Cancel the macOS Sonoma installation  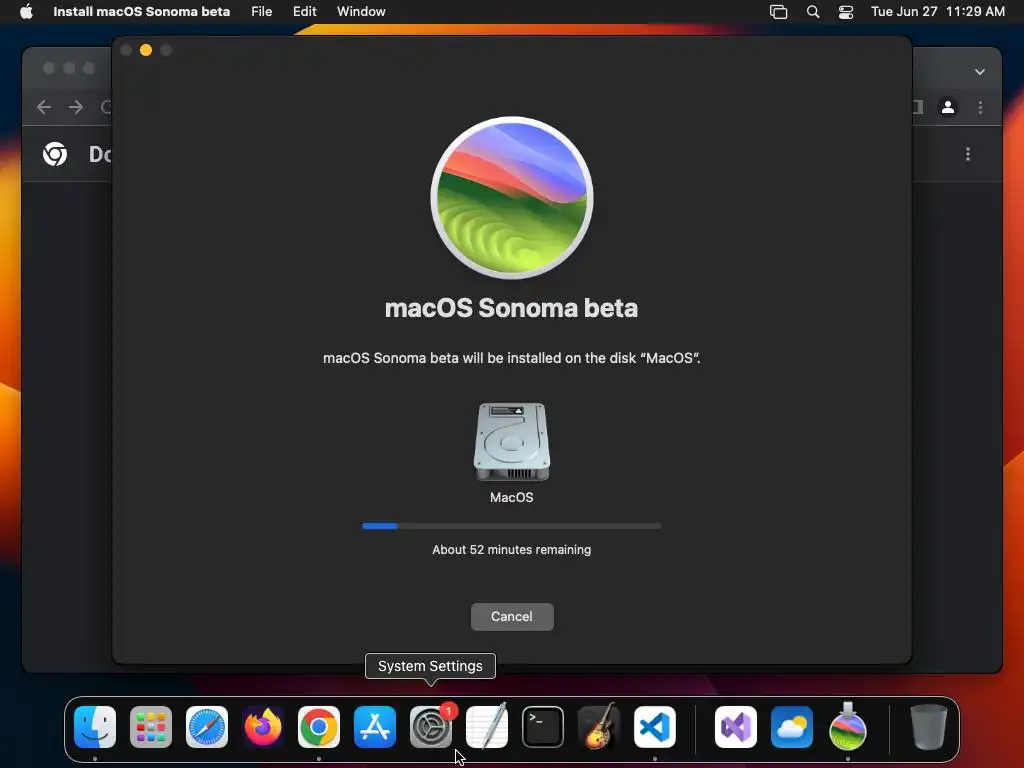[x=512, y=616]
